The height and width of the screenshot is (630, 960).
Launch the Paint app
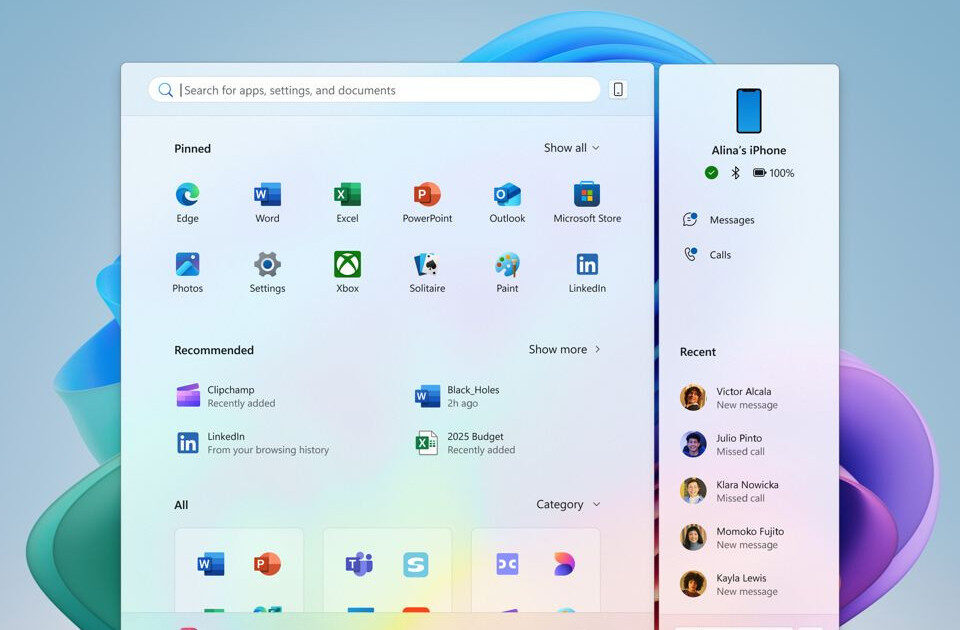click(x=507, y=272)
